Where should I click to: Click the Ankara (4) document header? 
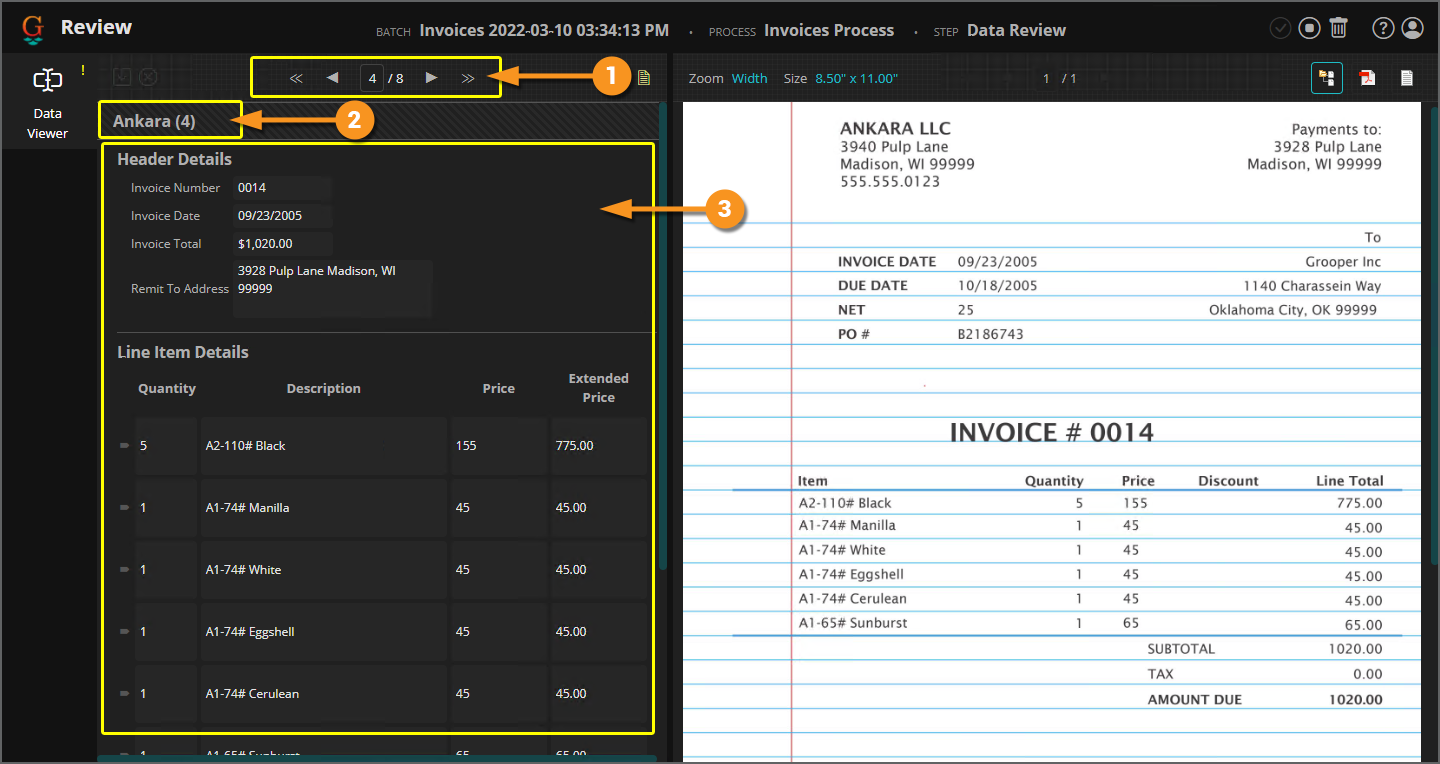[x=155, y=121]
